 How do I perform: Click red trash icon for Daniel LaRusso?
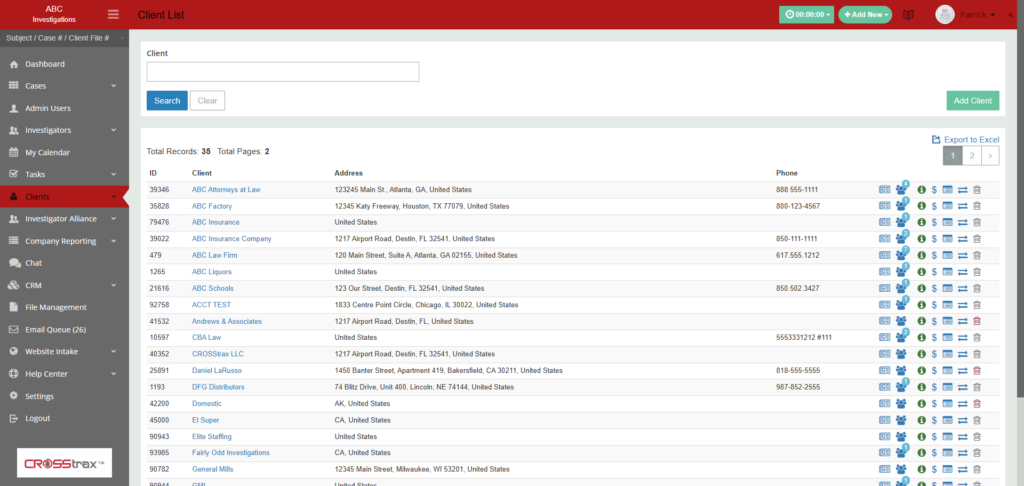[977, 370]
